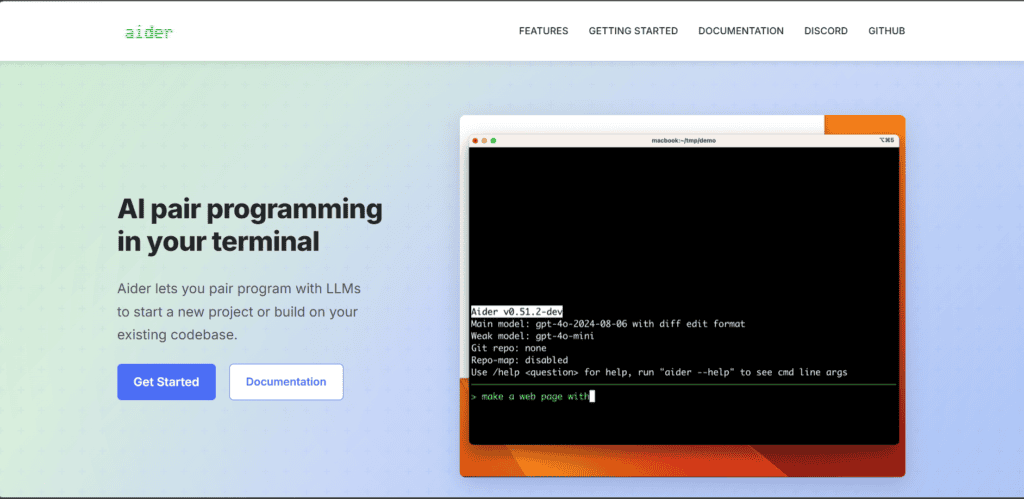This screenshot has width=1024, height=499.
Task: Visit the Discord link in the header
Action: click(x=826, y=31)
